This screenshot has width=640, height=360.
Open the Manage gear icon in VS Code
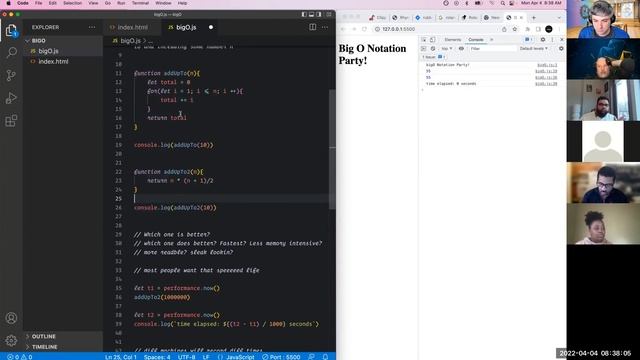pyautogui.click(x=11, y=340)
